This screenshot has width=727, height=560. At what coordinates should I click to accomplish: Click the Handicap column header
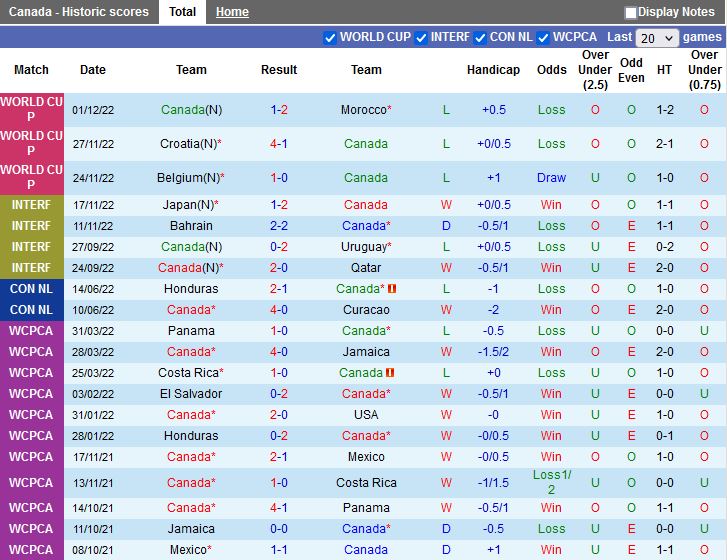tap(493, 70)
